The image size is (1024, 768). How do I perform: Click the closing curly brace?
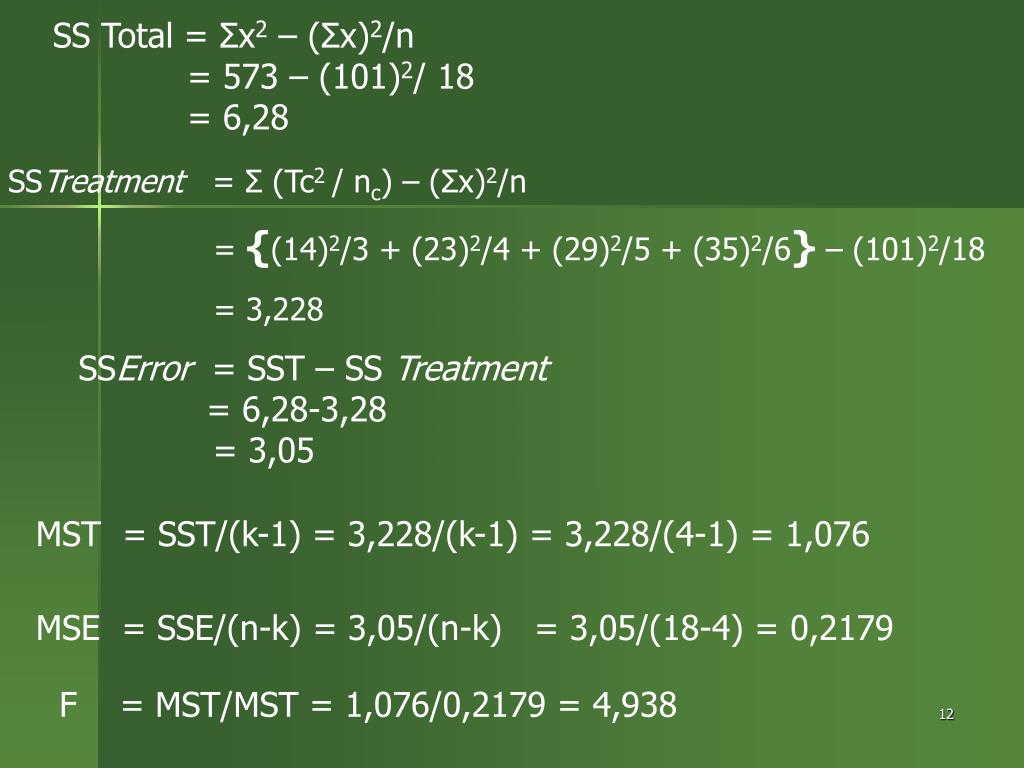(x=805, y=251)
